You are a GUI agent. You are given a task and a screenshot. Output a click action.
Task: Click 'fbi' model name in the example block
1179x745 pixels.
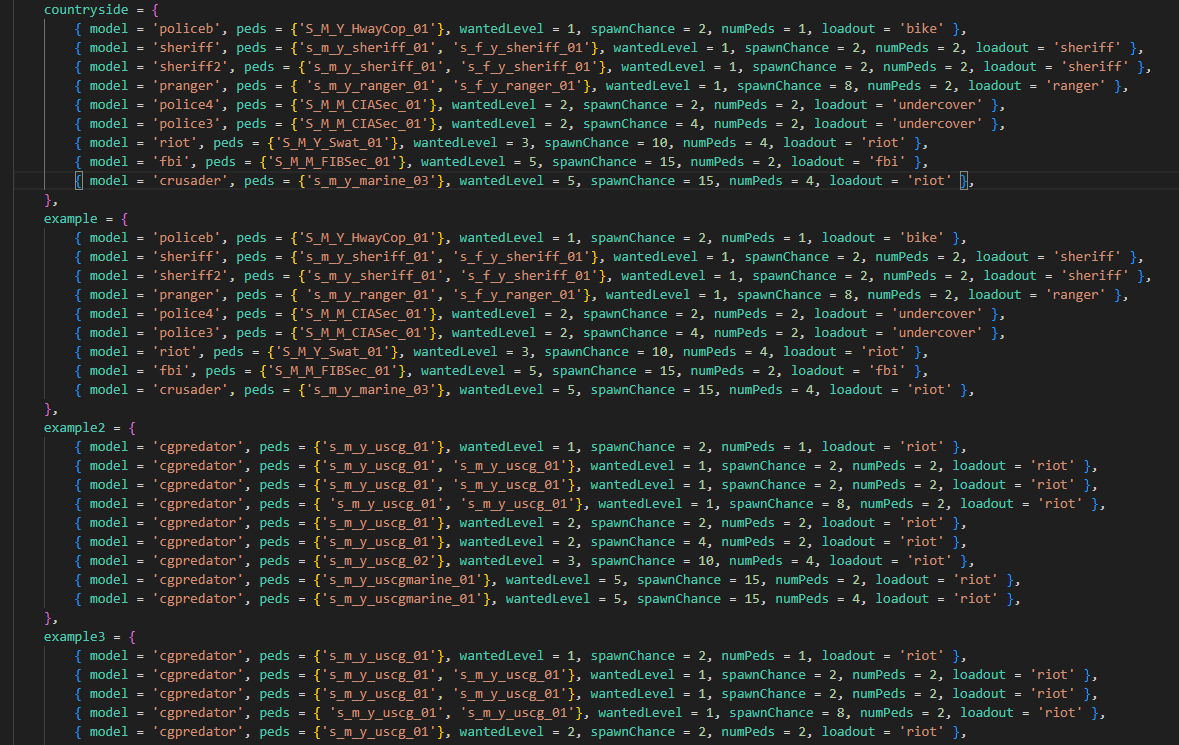coord(171,371)
